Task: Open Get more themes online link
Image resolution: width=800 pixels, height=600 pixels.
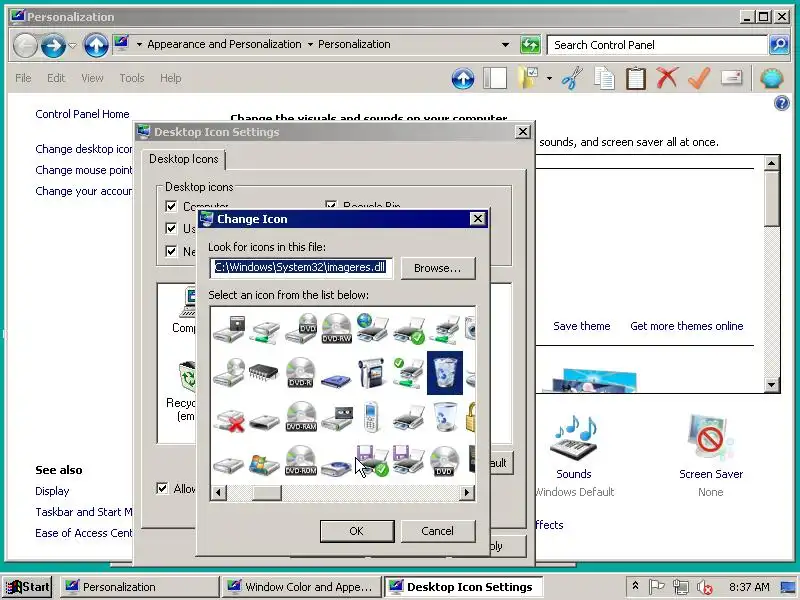Action: pos(687,326)
